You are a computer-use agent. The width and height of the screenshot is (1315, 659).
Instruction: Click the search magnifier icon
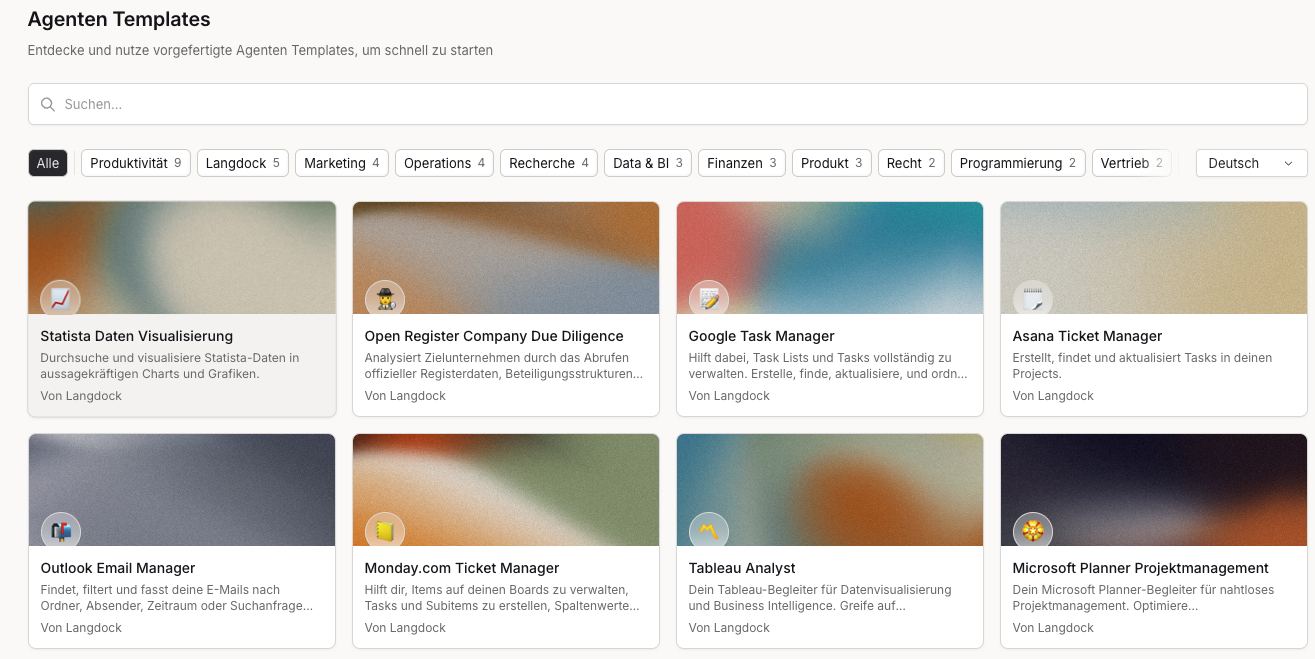[48, 104]
